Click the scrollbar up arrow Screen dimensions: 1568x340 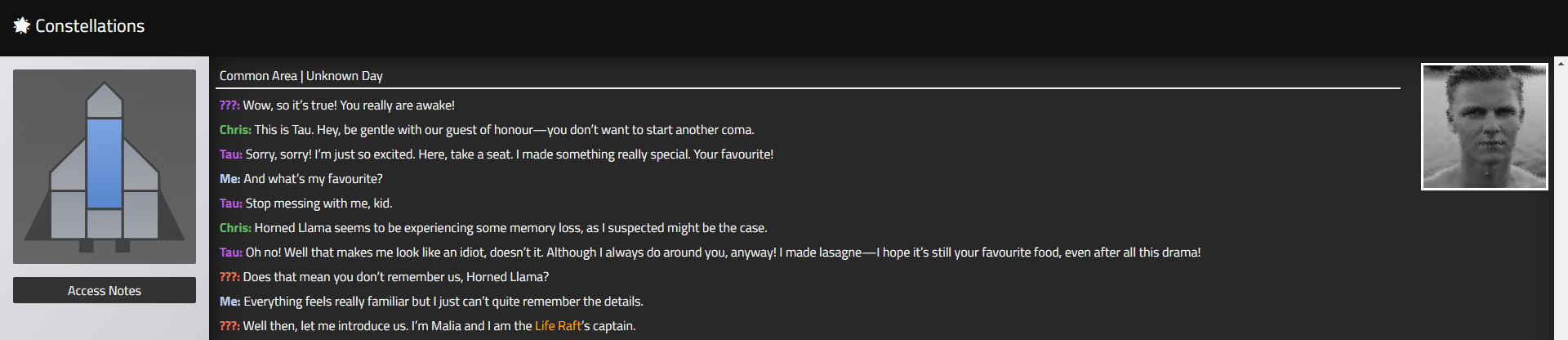(1561, 63)
